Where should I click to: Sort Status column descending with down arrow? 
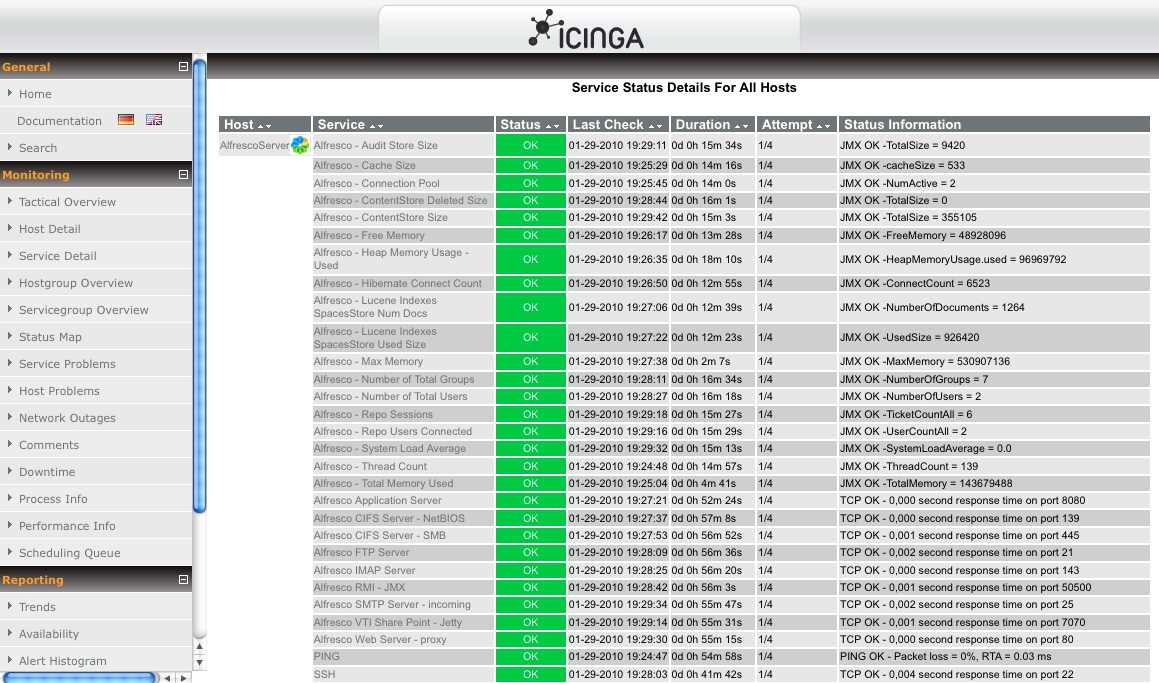[x=556, y=126]
